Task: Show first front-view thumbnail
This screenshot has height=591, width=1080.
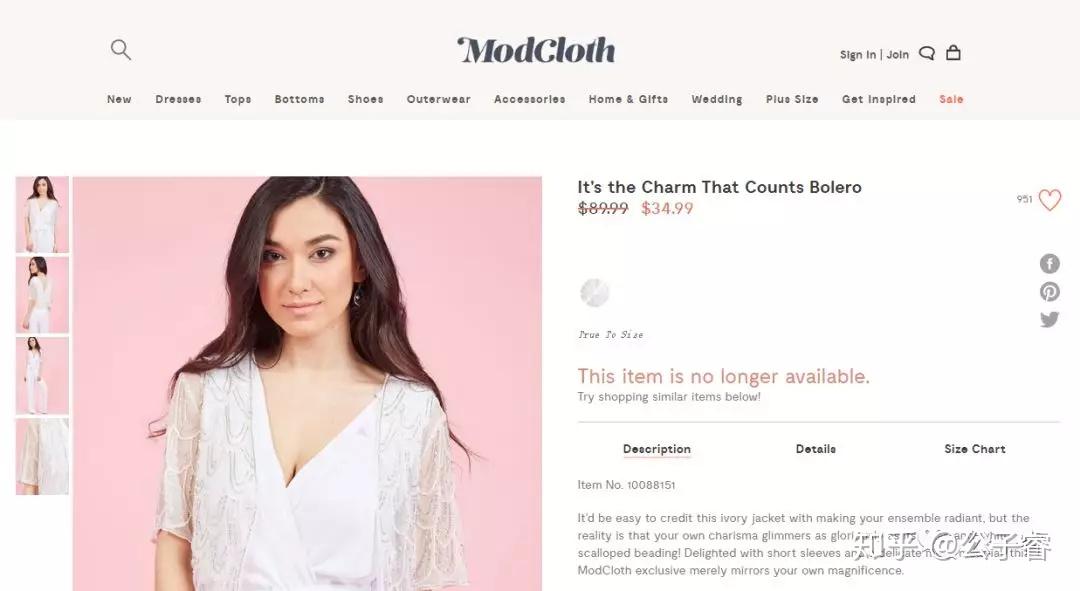Action: click(42, 214)
